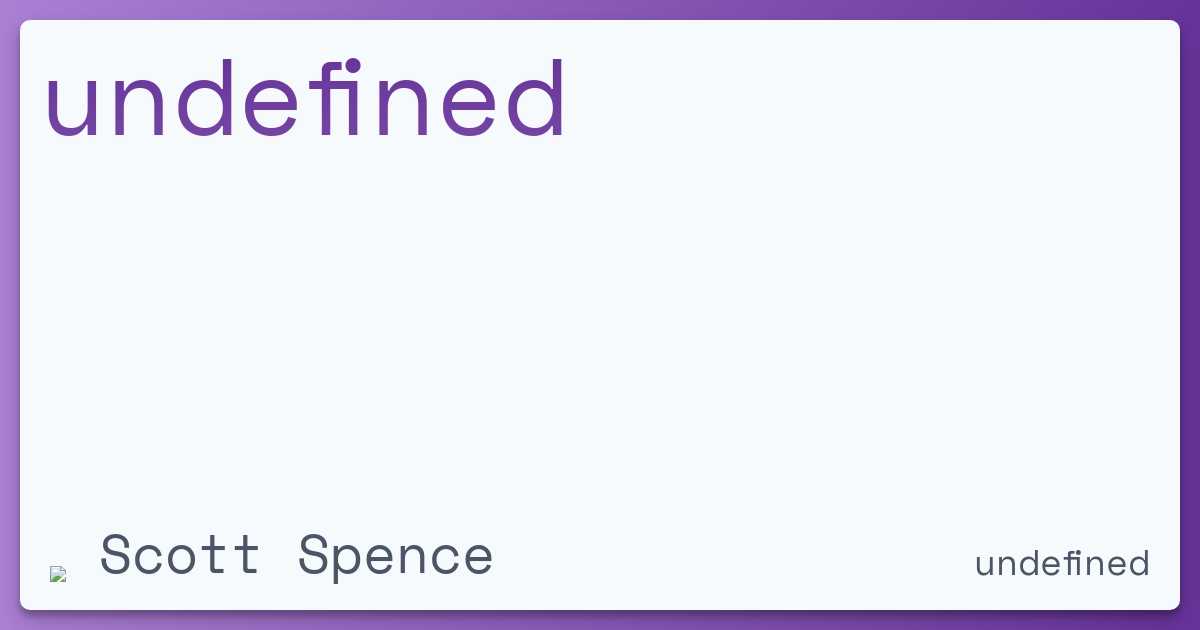This screenshot has width=1200, height=630.
Task: Click the purple border above the card
Action: [x=600, y=9]
